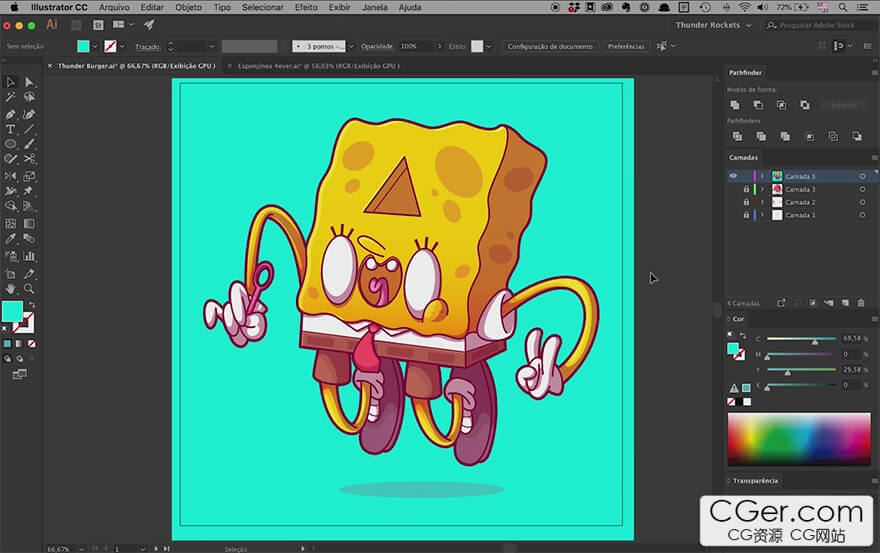The width and height of the screenshot is (880, 553).
Task: Select the Gradient tool
Action: click(x=29, y=223)
